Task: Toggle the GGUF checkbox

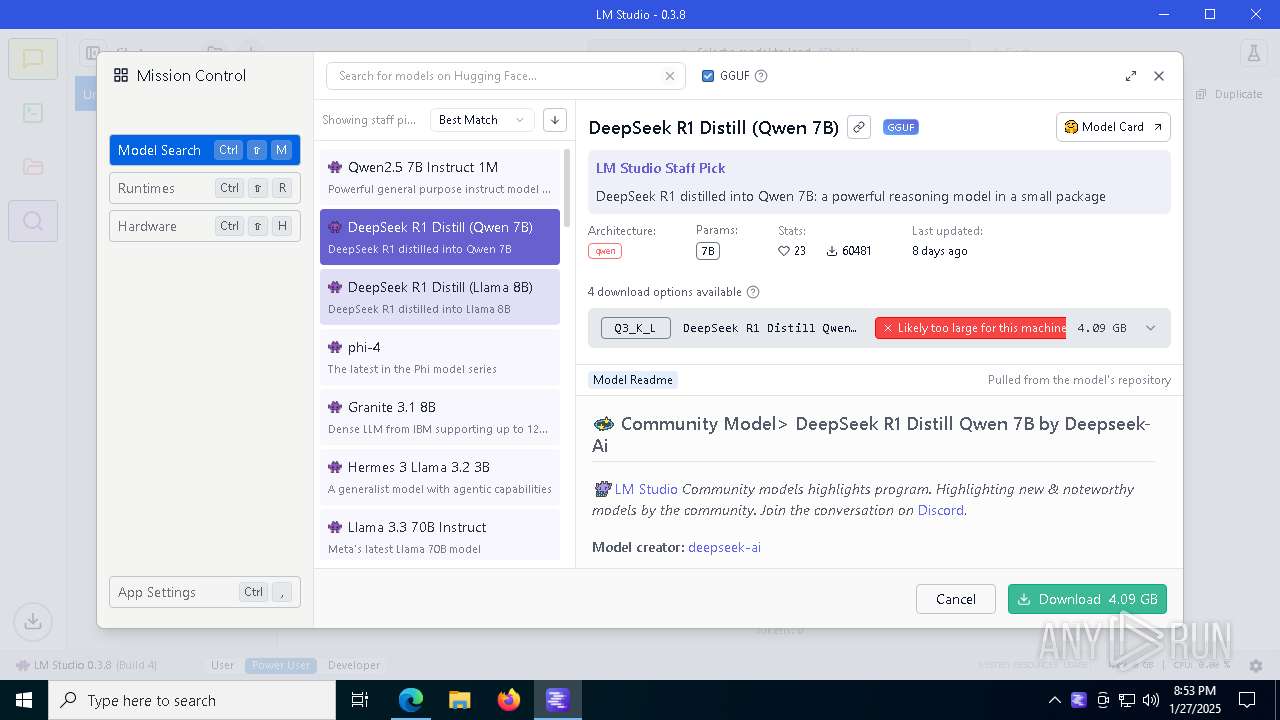Action: tap(708, 76)
